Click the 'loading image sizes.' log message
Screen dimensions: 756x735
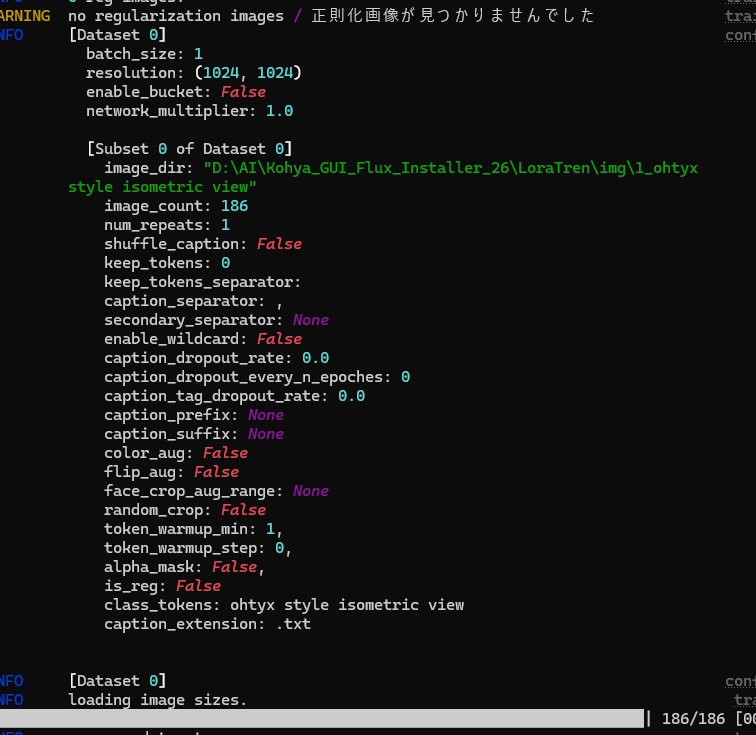coord(158,700)
